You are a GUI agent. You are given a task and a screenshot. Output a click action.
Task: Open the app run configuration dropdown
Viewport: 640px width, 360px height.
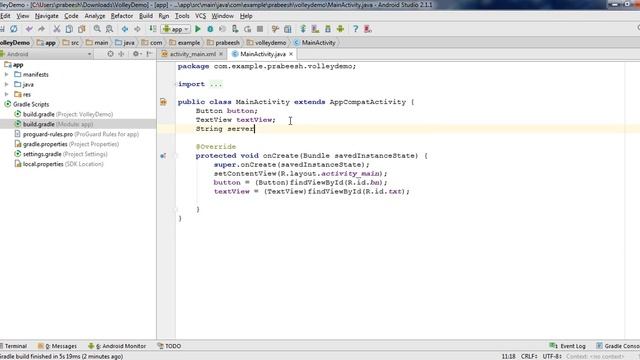pyautogui.click(x=176, y=29)
